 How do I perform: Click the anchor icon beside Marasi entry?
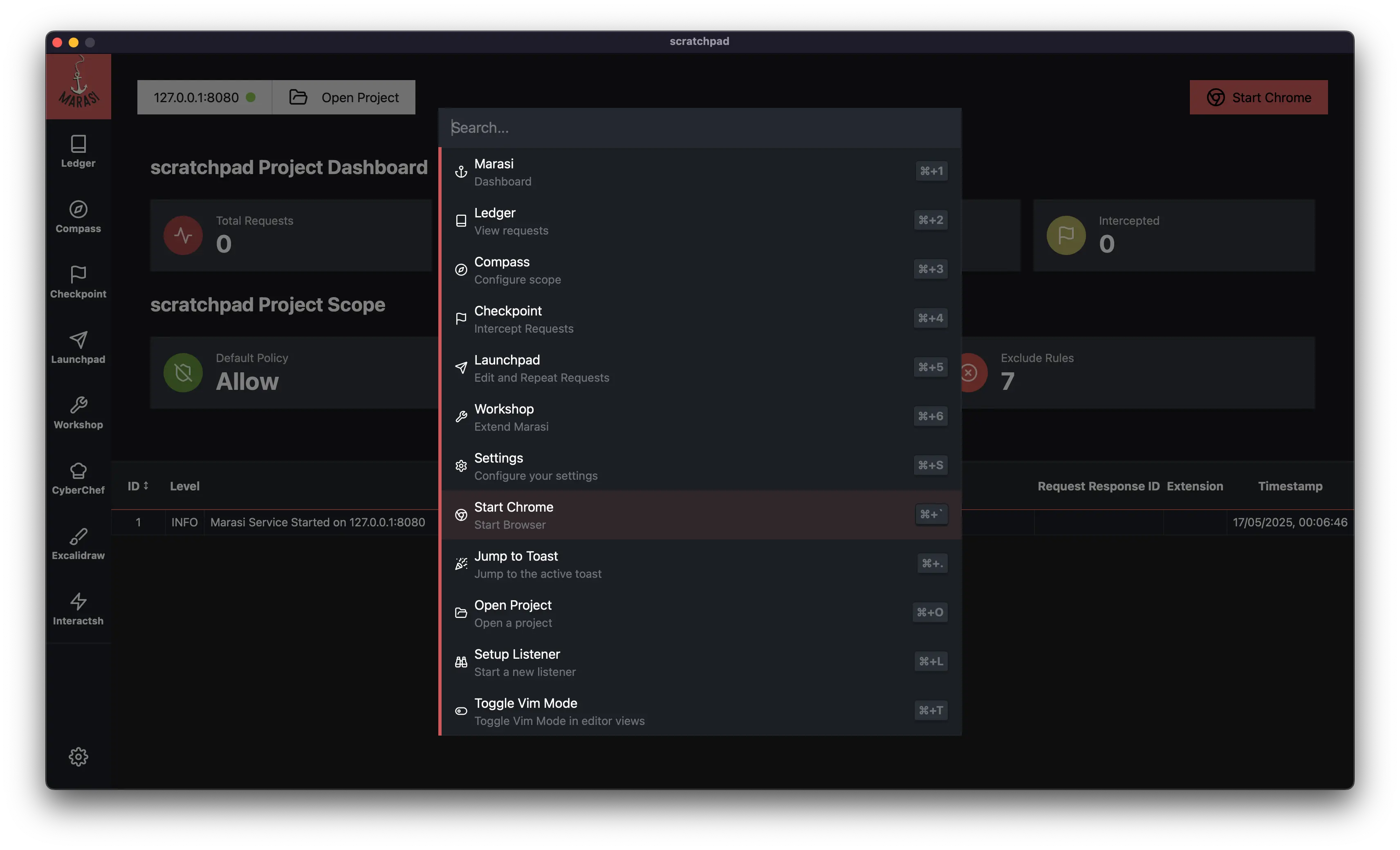(461, 172)
